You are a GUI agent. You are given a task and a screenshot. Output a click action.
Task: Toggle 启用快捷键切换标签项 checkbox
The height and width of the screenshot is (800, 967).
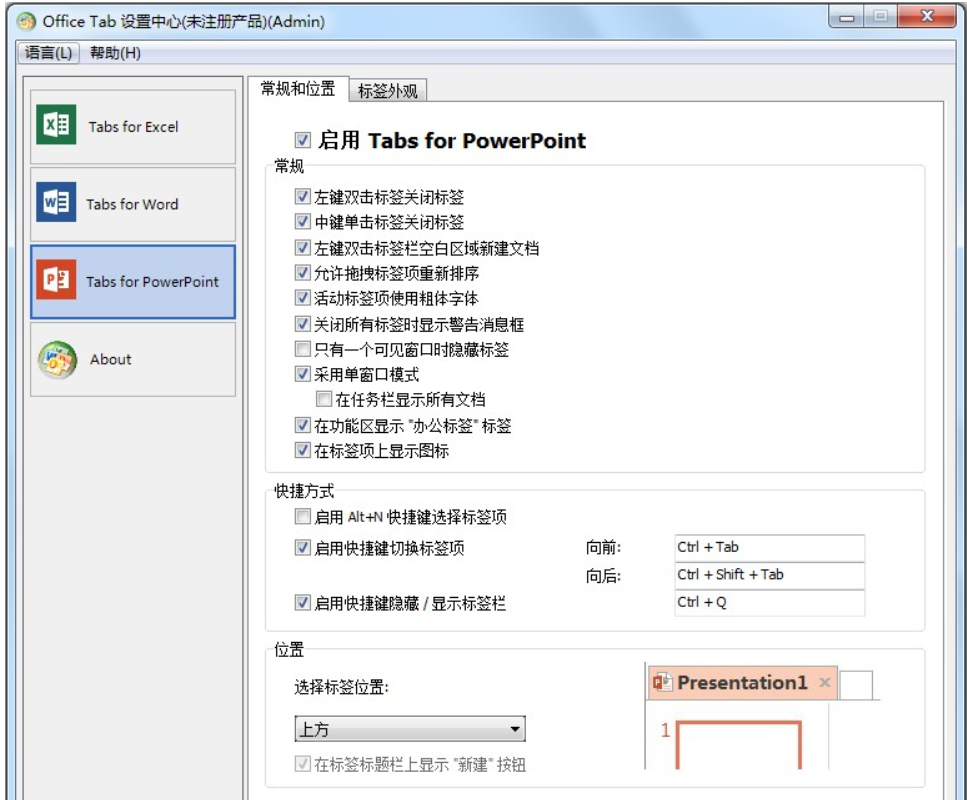click(302, 548)
